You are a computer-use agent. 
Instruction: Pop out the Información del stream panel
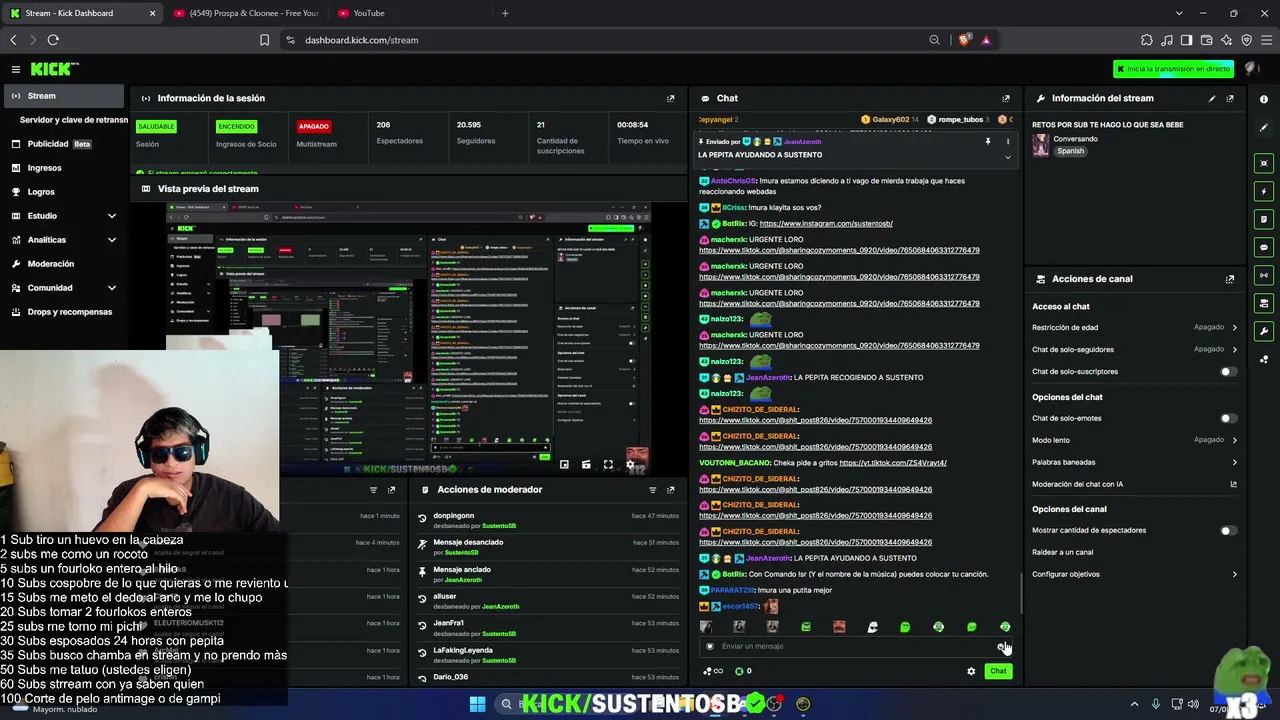1230,98
